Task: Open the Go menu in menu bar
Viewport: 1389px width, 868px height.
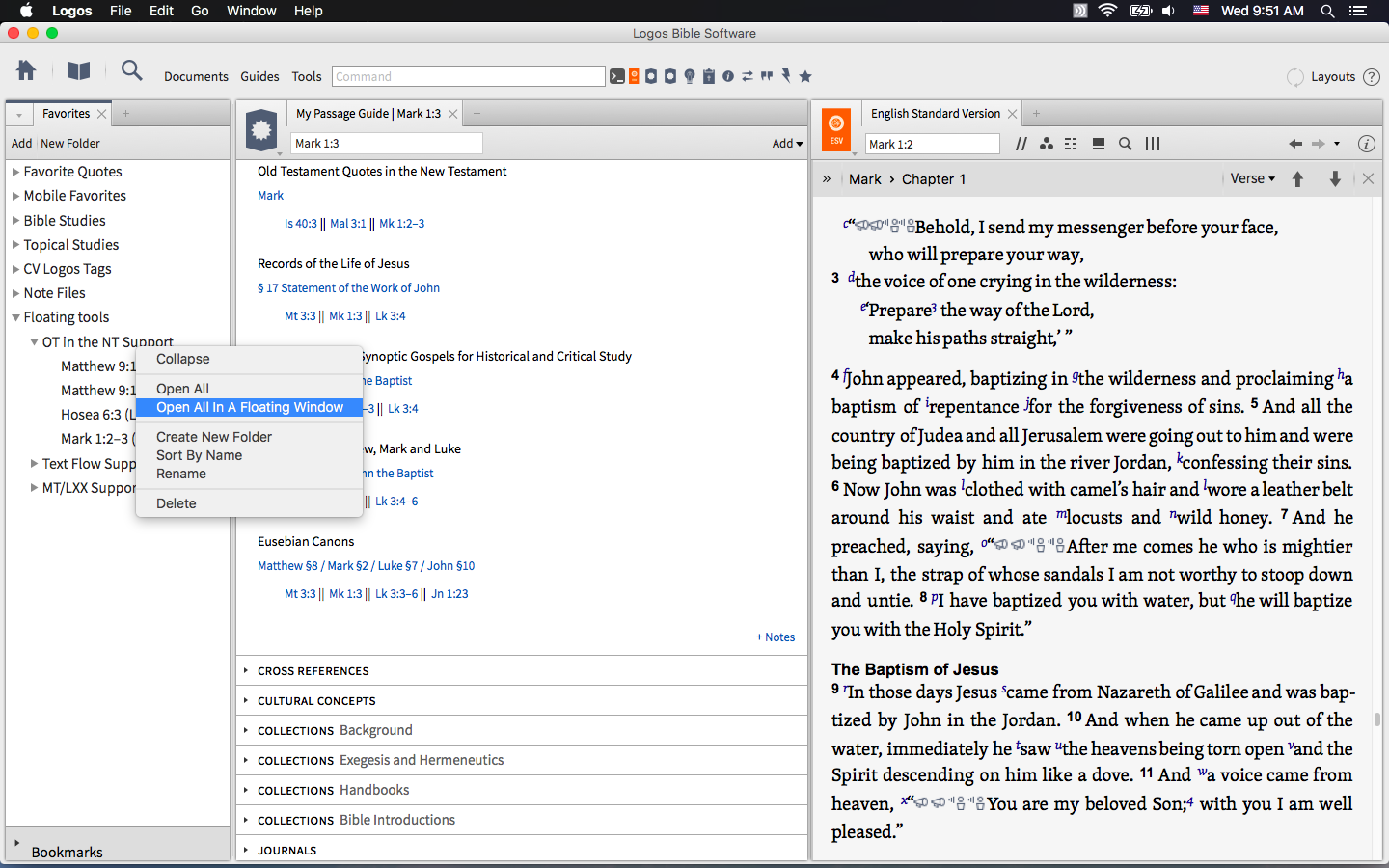Action: click(x=200, y=11)
